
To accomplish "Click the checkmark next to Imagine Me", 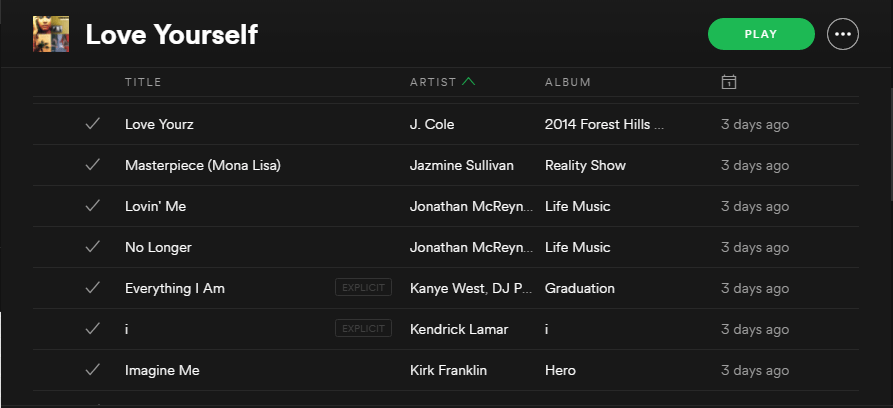I will pyautogui.click(x=93, y=370).
